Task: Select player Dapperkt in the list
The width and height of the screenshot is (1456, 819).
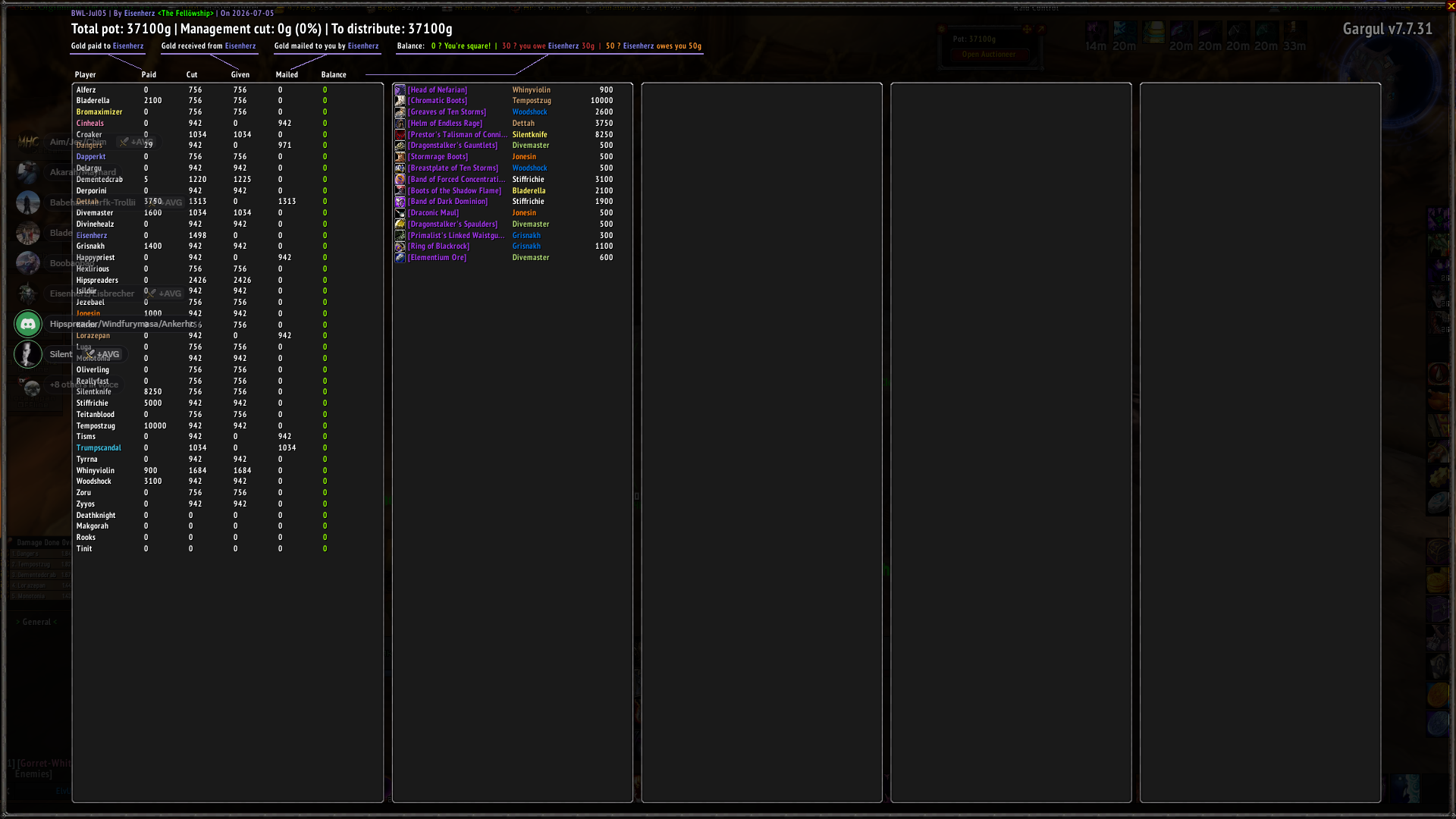Action: click(x=91, y=157)
